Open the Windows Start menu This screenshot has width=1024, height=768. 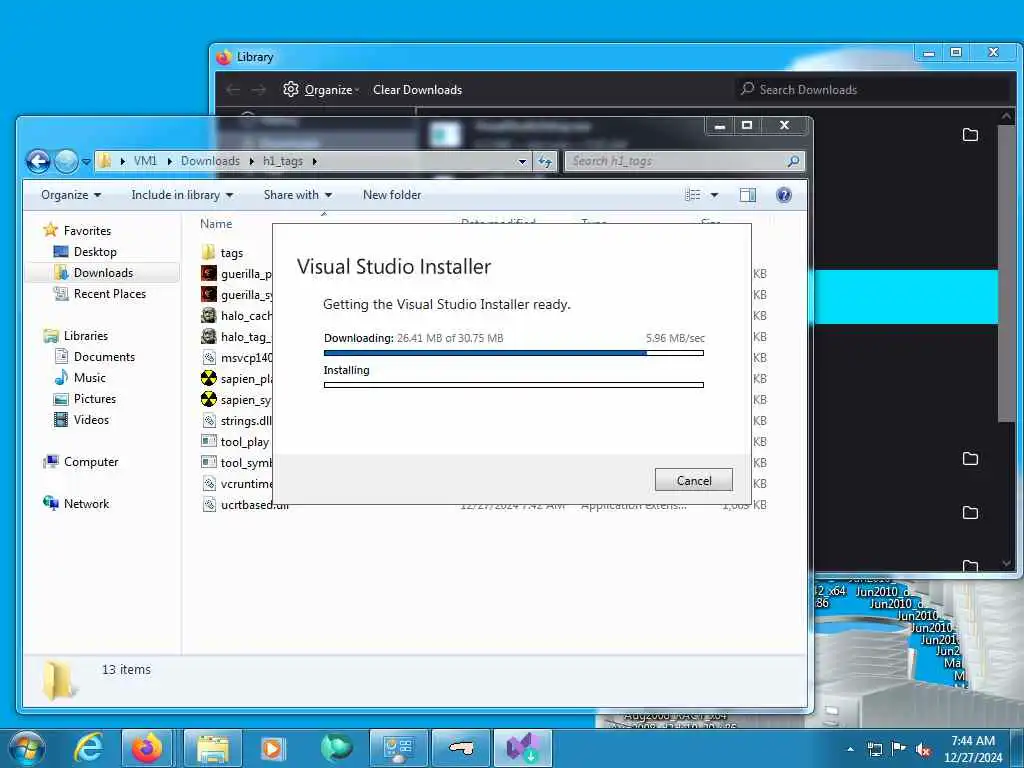pyautogui.click(x=27, y=748)
